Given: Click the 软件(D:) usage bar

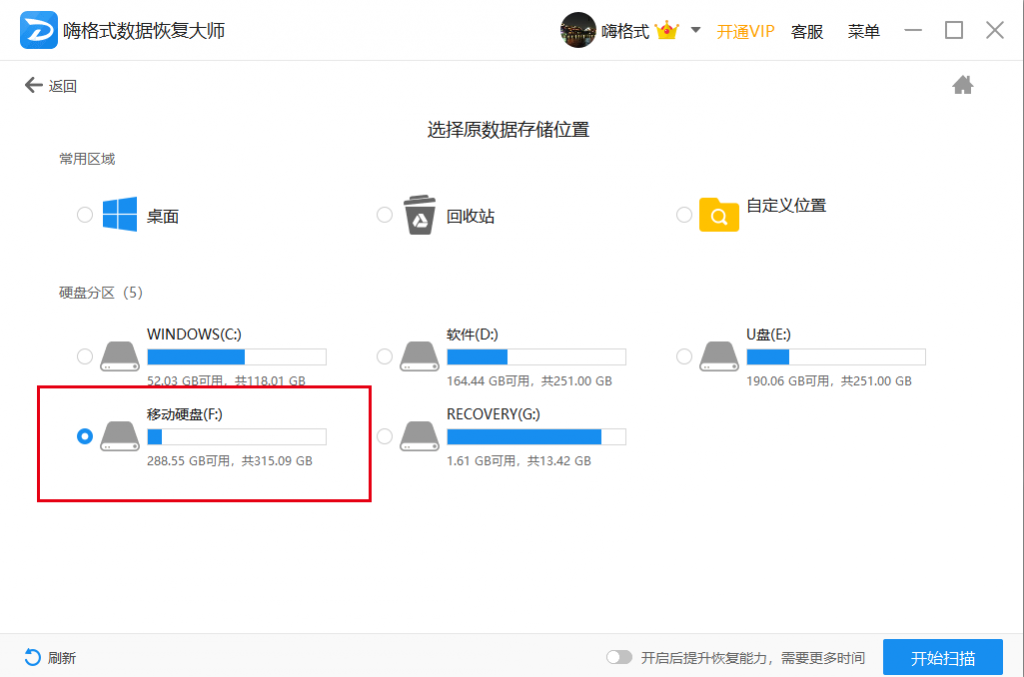Looking at the screenshot, I should click(x=536, y=356).
